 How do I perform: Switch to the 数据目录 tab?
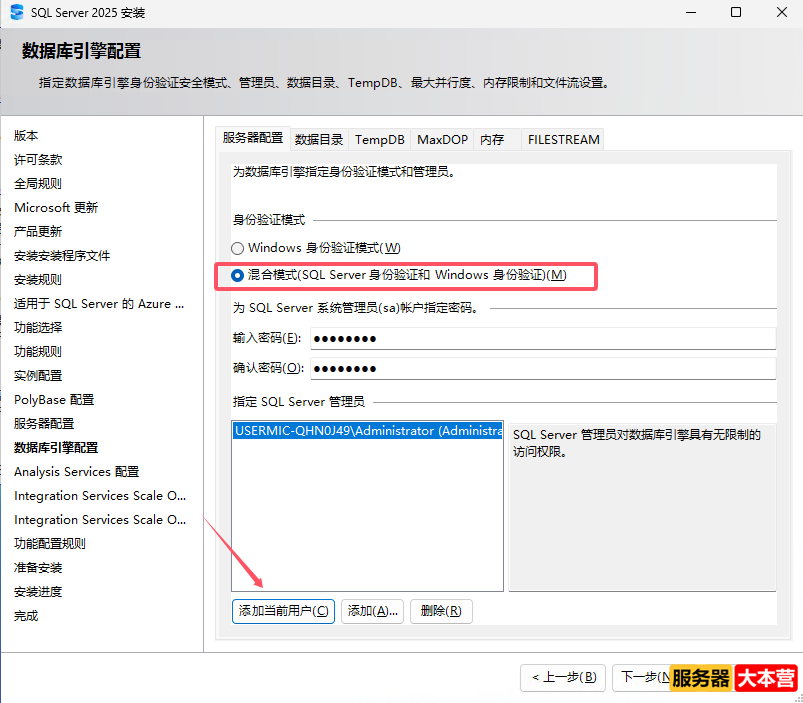point(318,139)
